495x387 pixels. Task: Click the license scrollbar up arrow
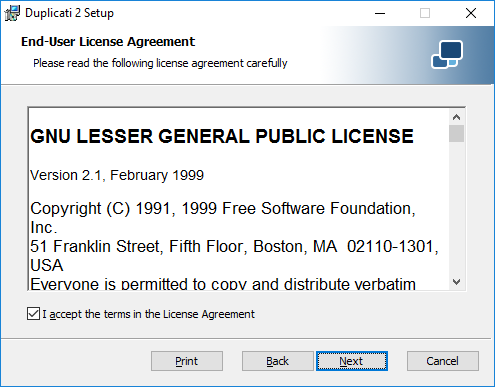tap(456, 117)
